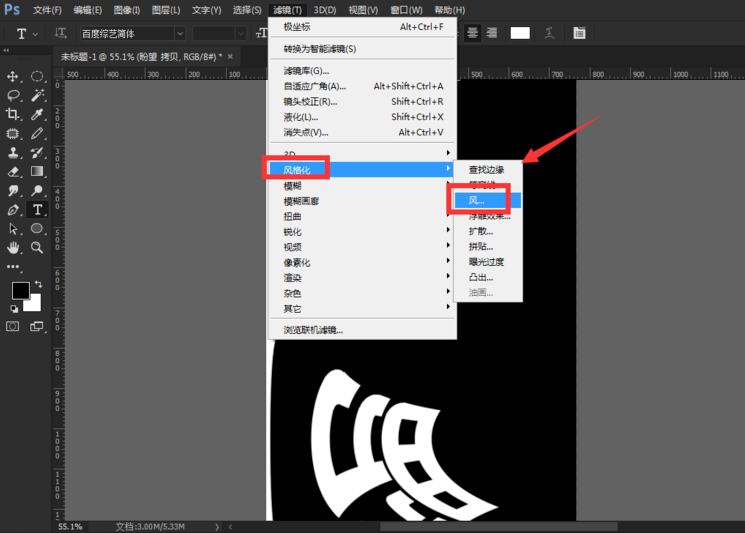Choose 浏览联机滤镜... entry
This screenshot has height=533, width=745.
[363, 330]
